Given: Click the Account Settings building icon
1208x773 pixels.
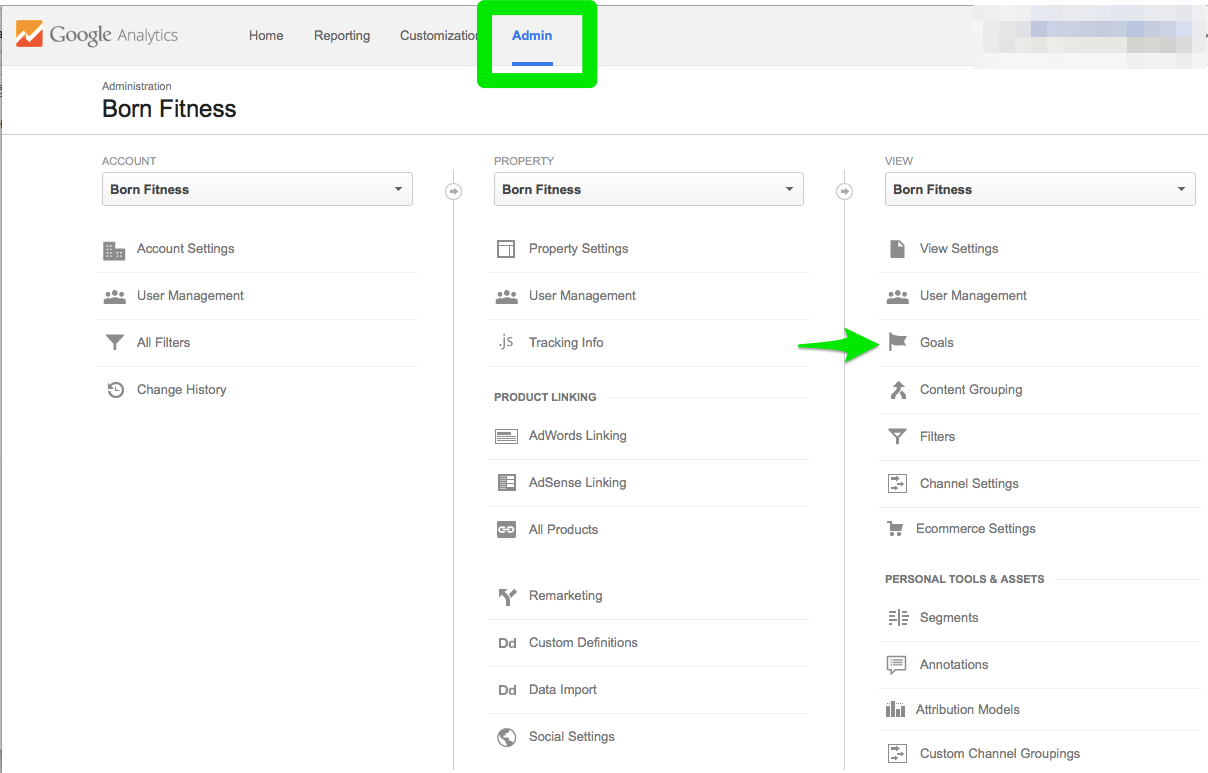Looking at the screenshot, I should point(115,249).
